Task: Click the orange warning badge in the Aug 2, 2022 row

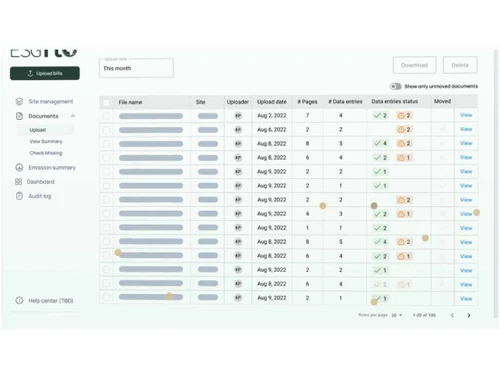Action: 404,115
